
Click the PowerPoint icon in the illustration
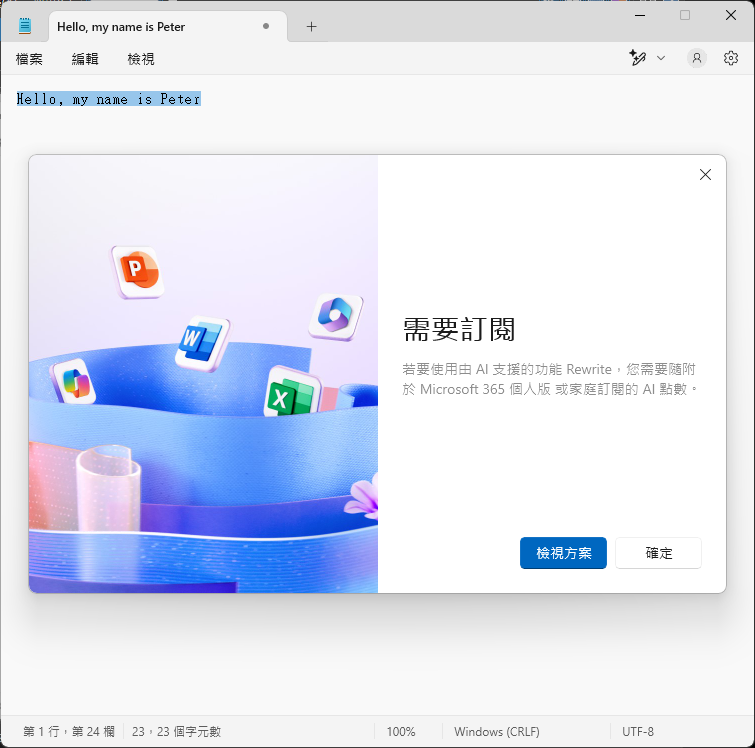[x=138, y=272]
